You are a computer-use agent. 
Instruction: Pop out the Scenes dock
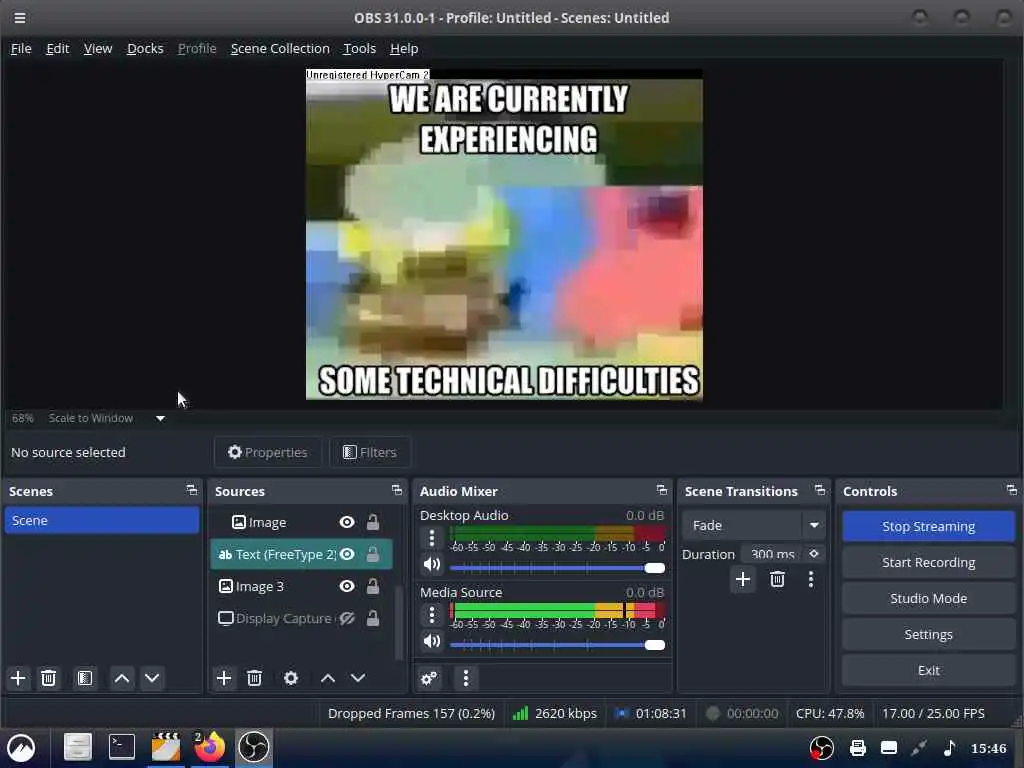(191, 490)
